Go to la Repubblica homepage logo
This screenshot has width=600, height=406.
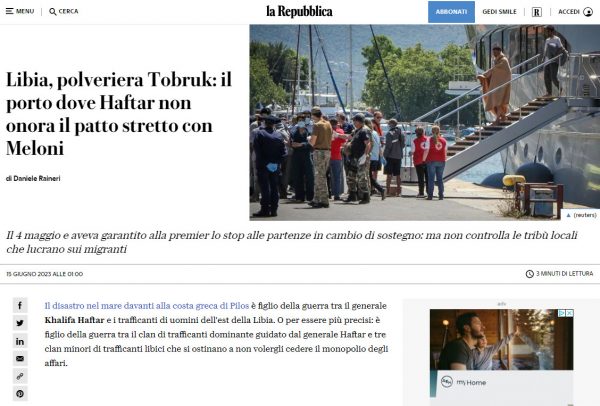[299, 11]
